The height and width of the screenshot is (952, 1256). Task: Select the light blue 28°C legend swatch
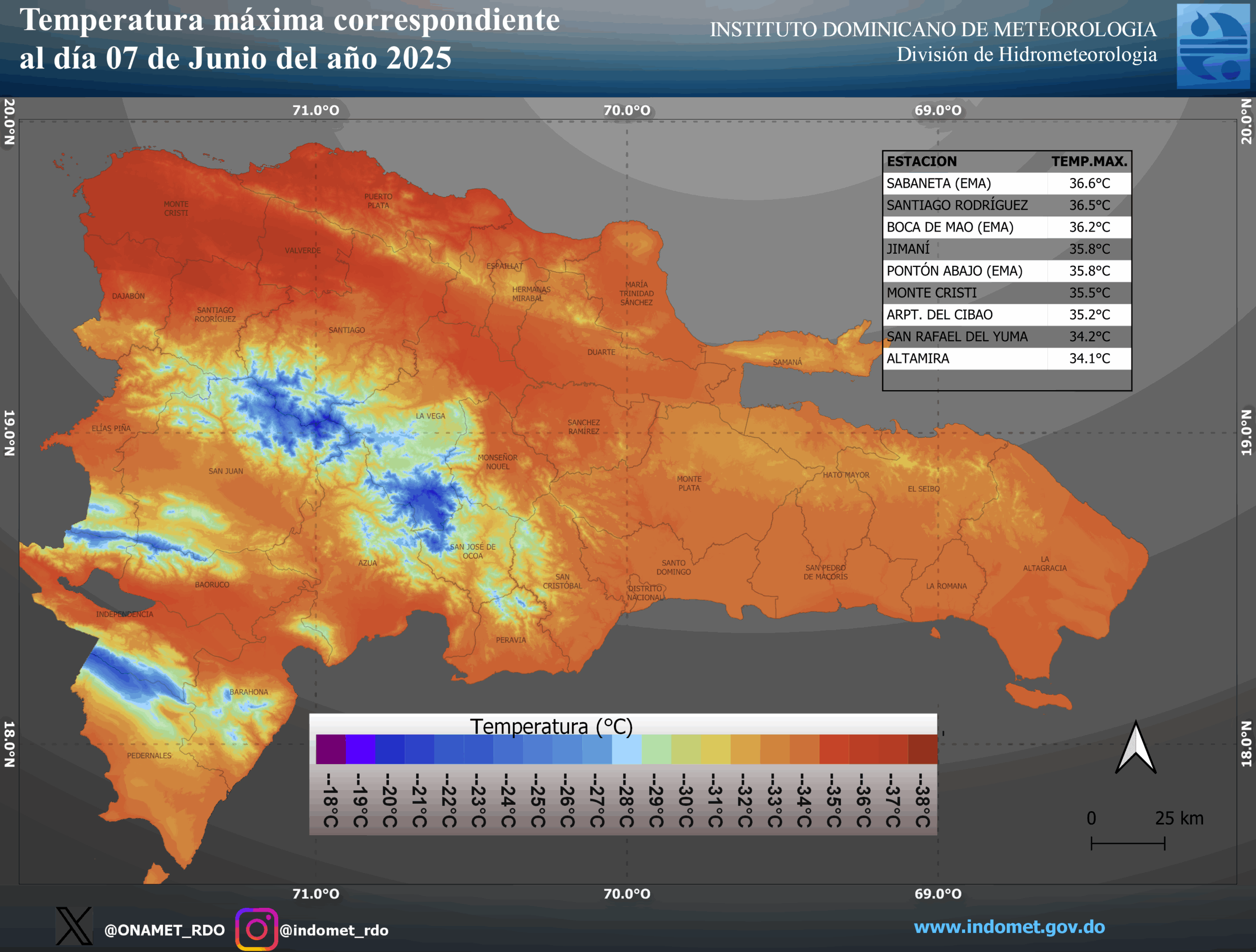[627, 749]
